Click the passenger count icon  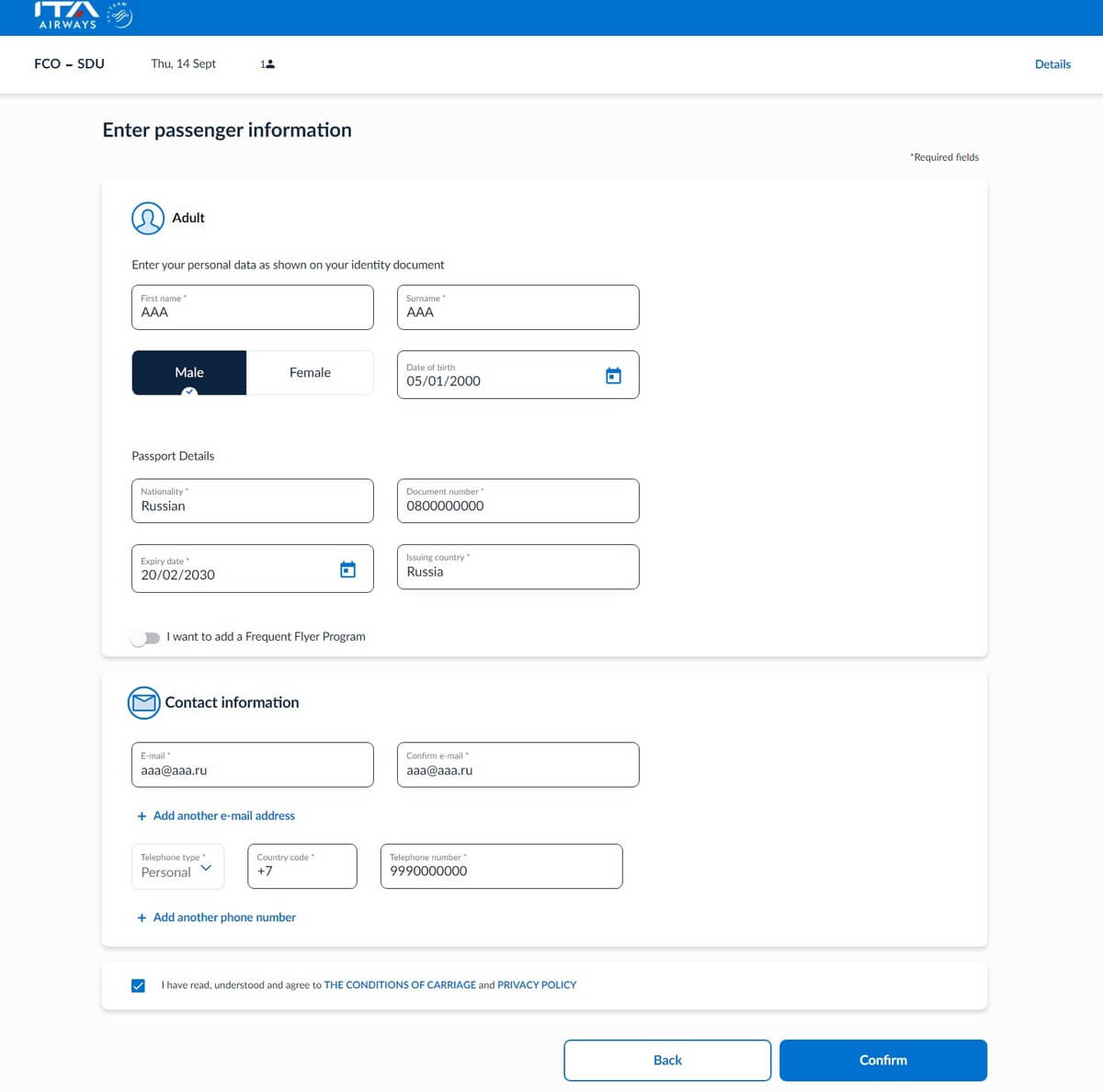267,64
